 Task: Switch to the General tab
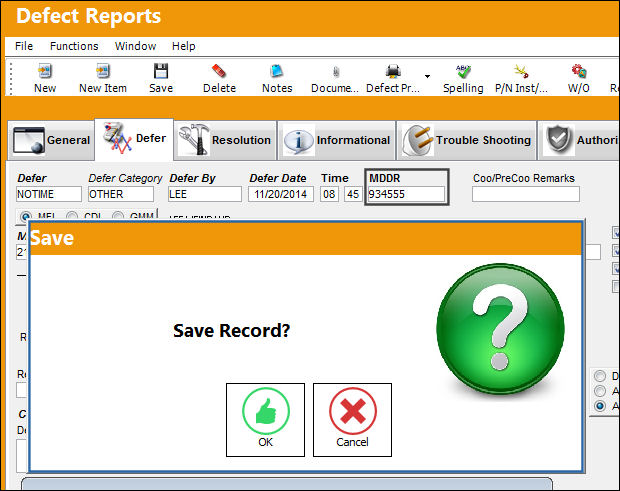tap(51, 140)
